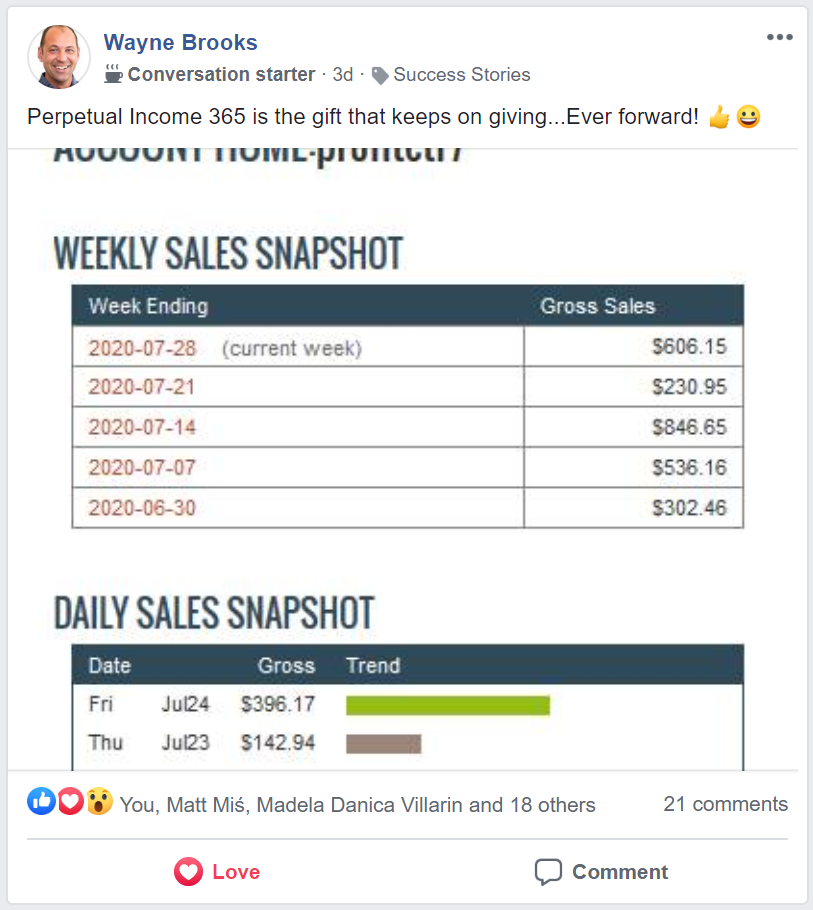Screen dimensions: 813x910
Task: Click the Wow emoji reaction icon
Action: tap(99, 801)
